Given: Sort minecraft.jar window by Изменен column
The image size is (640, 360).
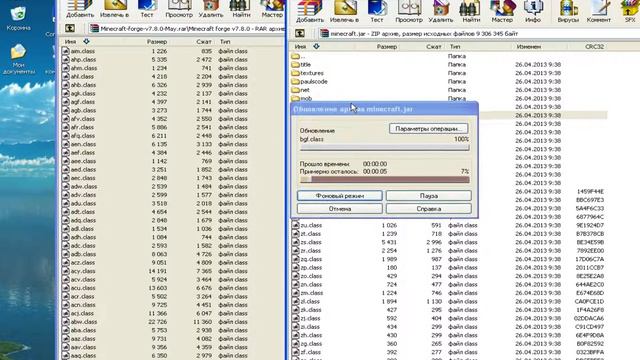Looking at the screenshot, I should click(x=529, y=47).
